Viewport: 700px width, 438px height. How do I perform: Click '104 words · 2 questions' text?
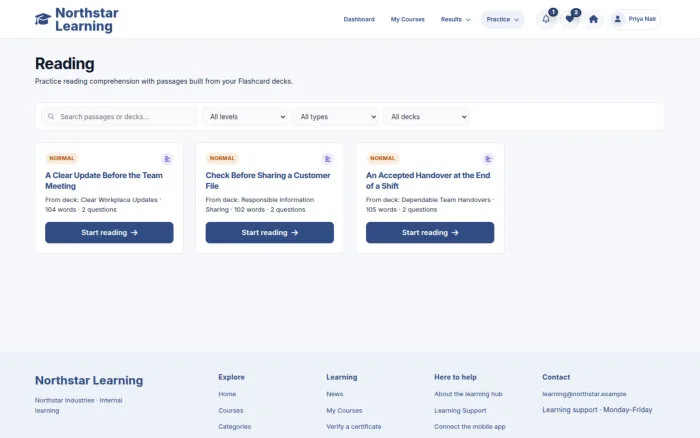pos(81,209)
